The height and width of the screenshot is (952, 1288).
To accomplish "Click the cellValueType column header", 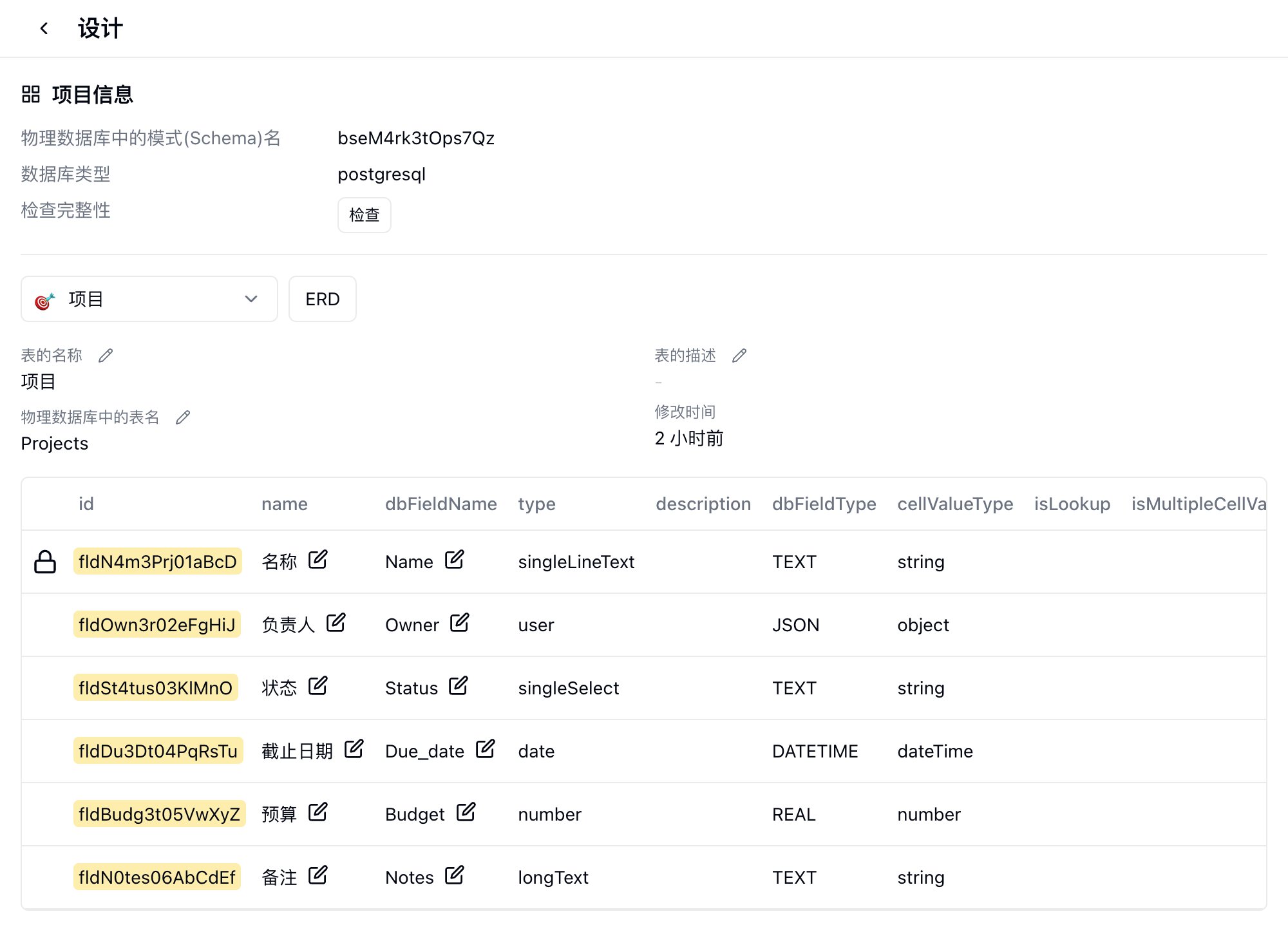I will click(x=956, y=504).
